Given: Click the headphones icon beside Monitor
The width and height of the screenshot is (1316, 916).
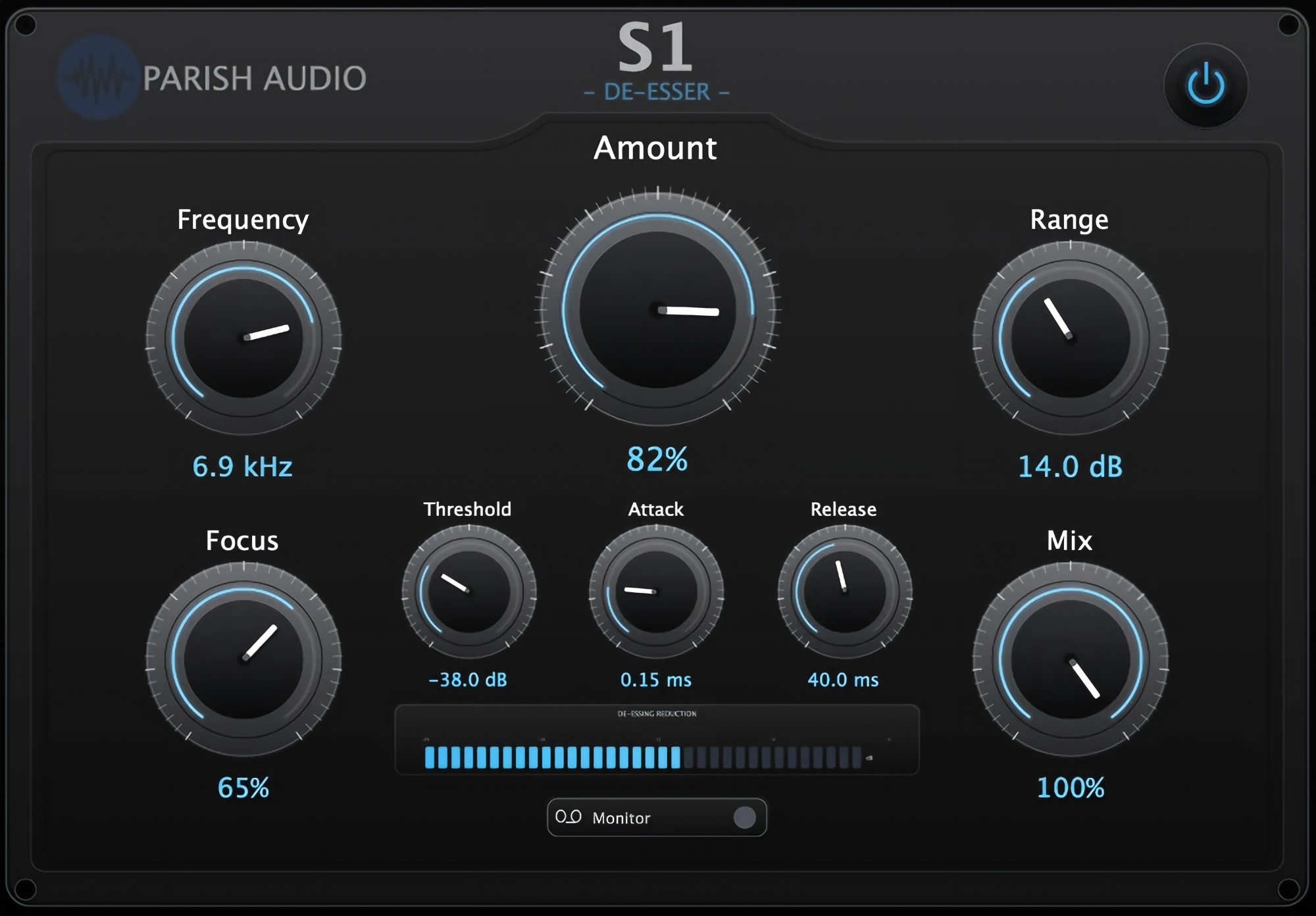Looking at the screenshot, I should pyautogui.click(x=568, y=817).
